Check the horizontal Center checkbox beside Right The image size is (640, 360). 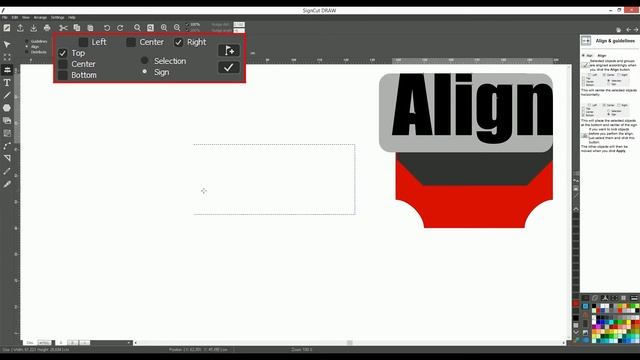click(131, 42)
